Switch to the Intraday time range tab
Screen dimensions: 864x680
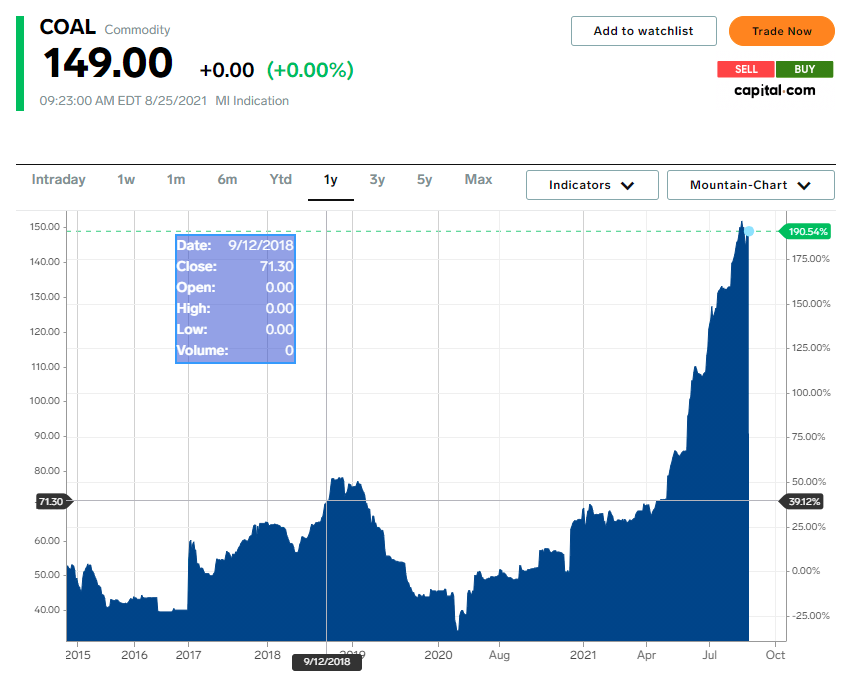[58, 180]
